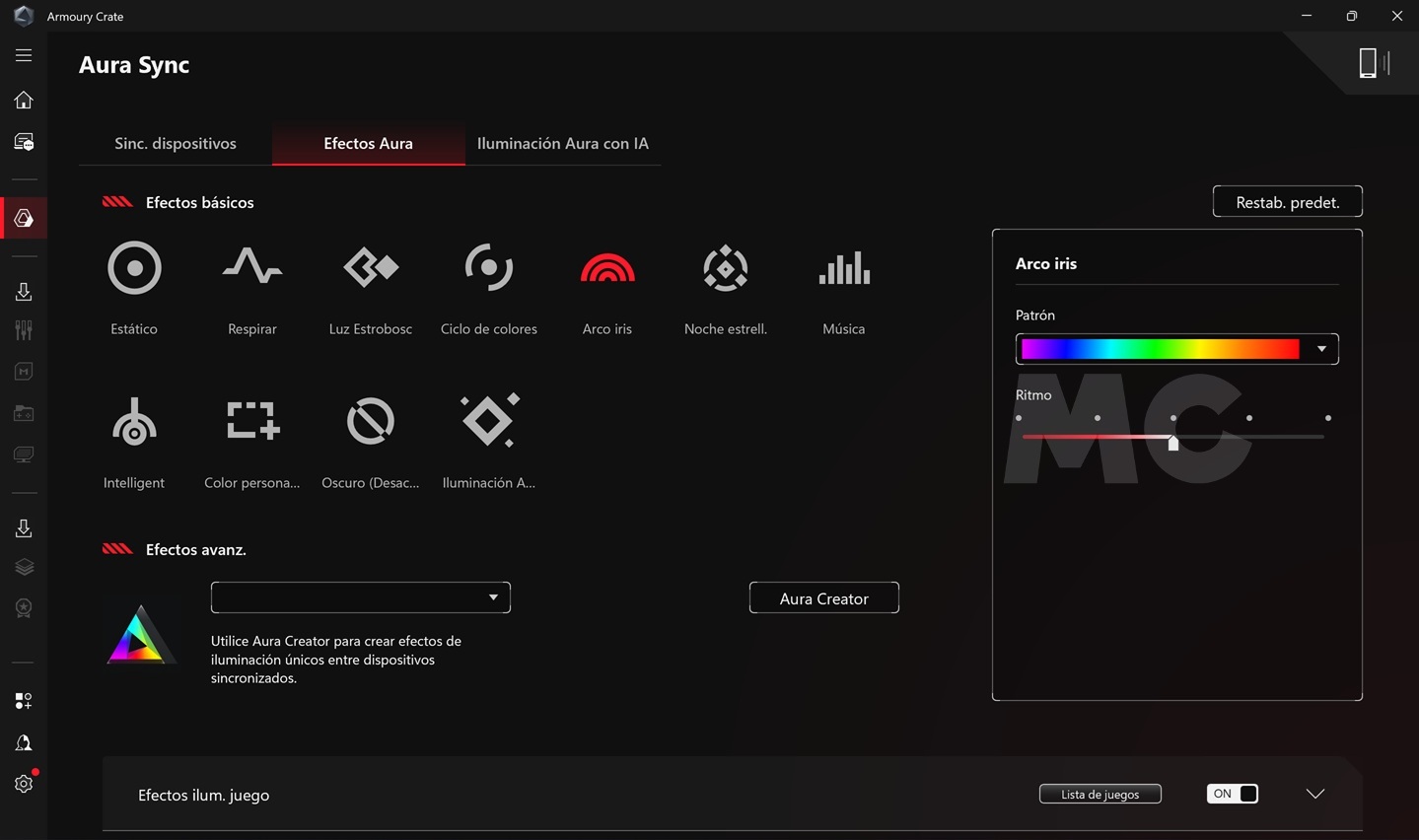Open the Efectos avanz. dropdown list
1419x840 pixels.
[361, 597]
